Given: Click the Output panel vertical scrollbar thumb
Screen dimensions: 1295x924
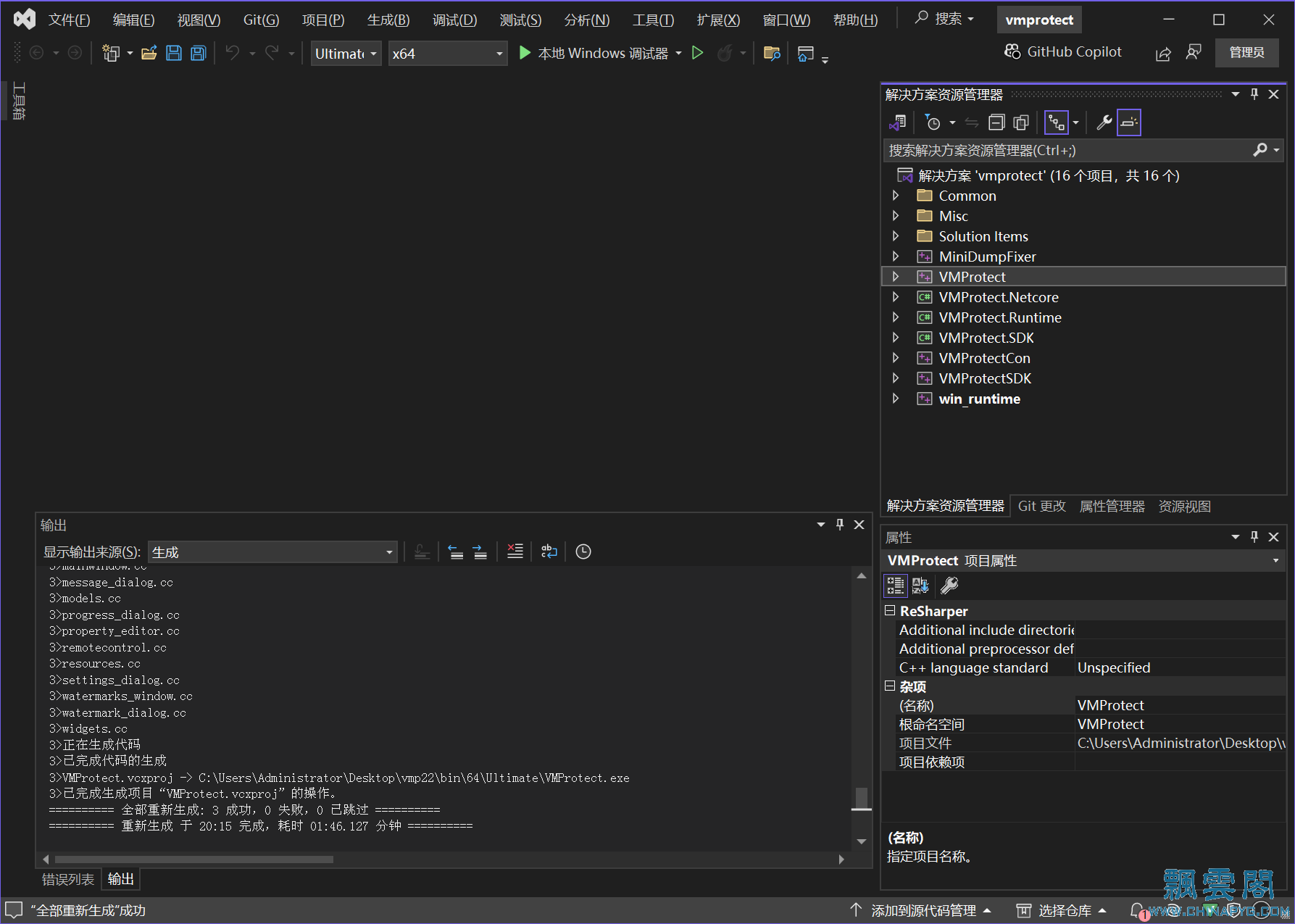Looking at the screenshot, I should 862,799.
